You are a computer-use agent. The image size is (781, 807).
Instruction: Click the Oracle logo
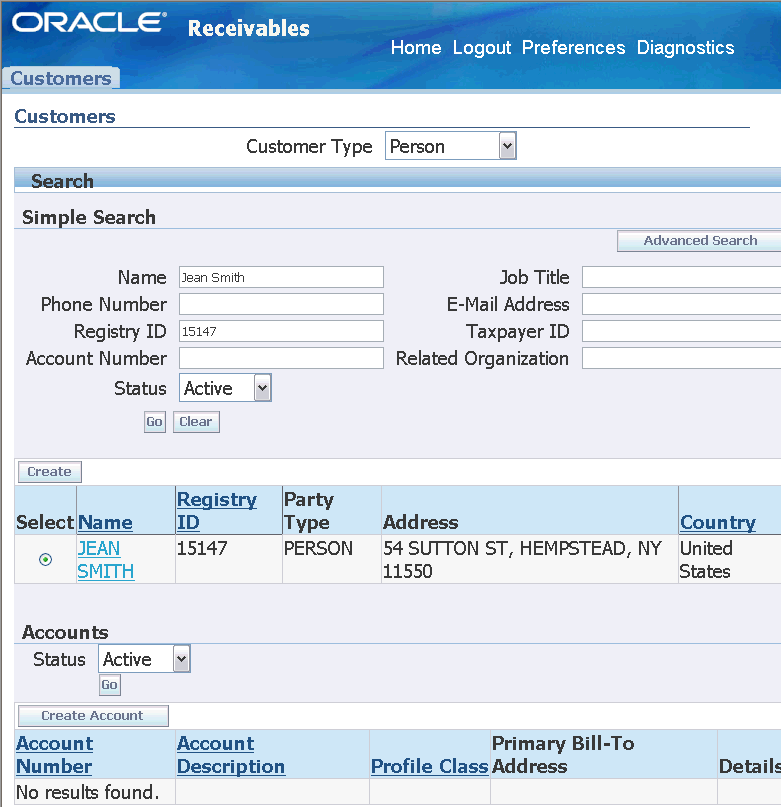(89, 23)
